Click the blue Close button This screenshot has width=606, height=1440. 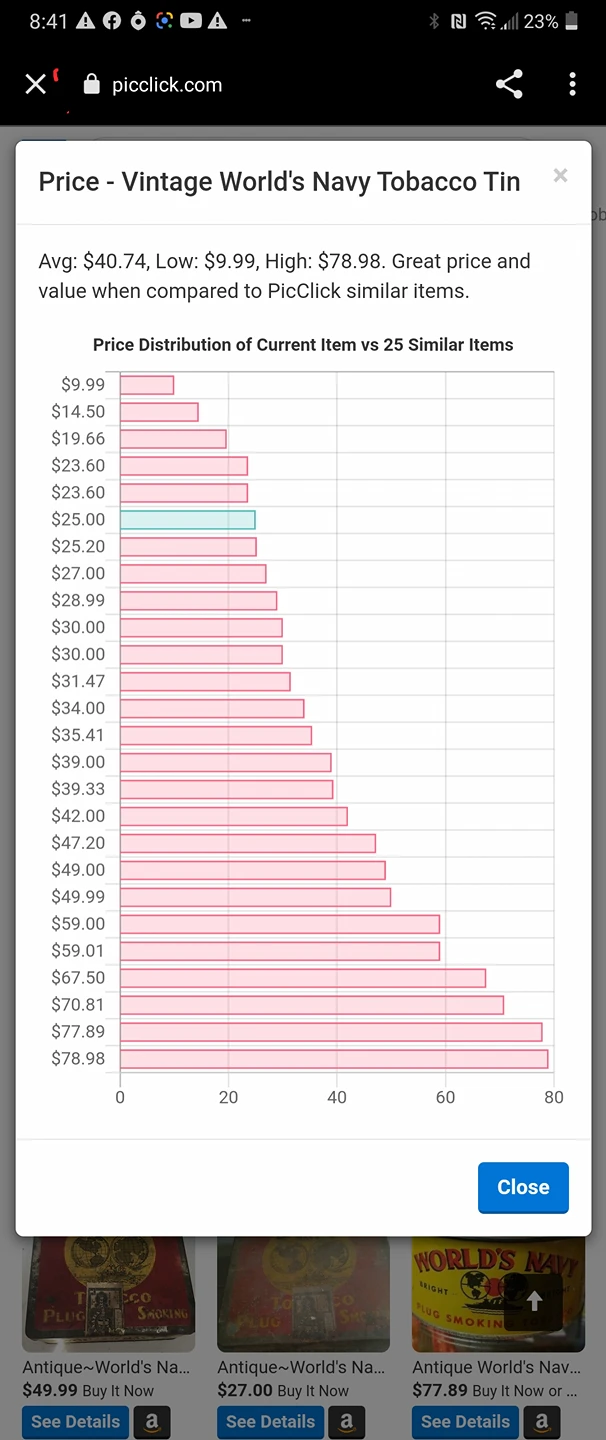523,1187
